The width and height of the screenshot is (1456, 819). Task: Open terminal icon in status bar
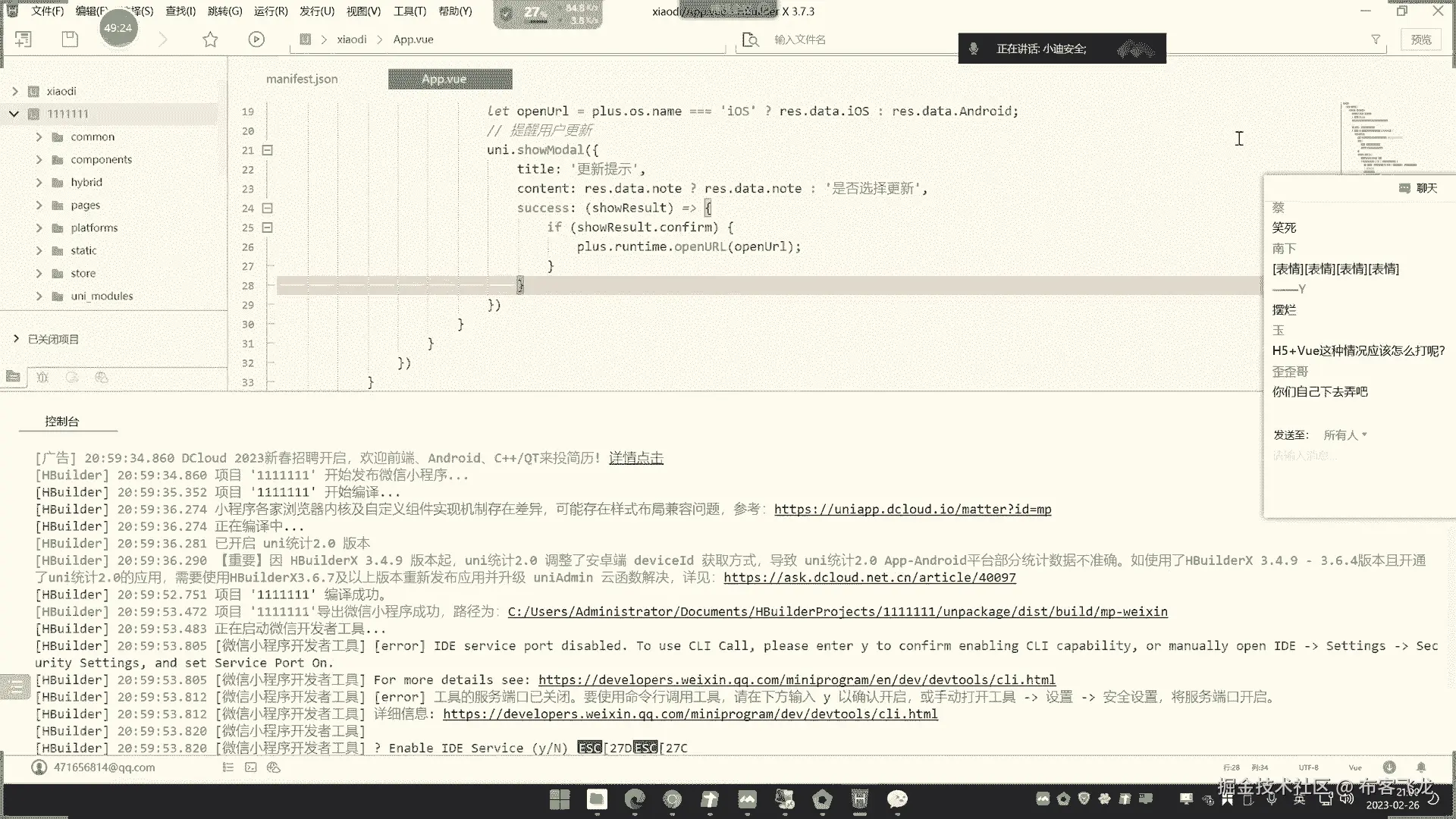click(x=251, y=767)
